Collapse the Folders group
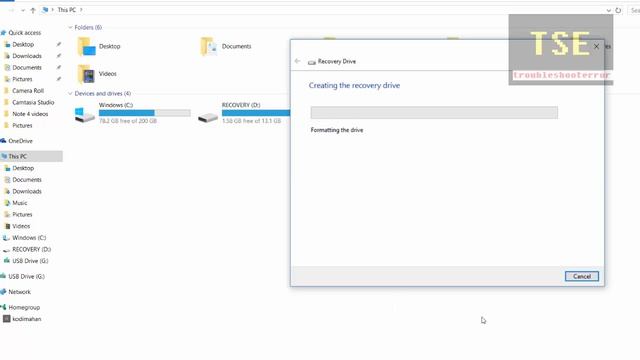Viewport: 640px width, 360px height. [x=70, y=27]
